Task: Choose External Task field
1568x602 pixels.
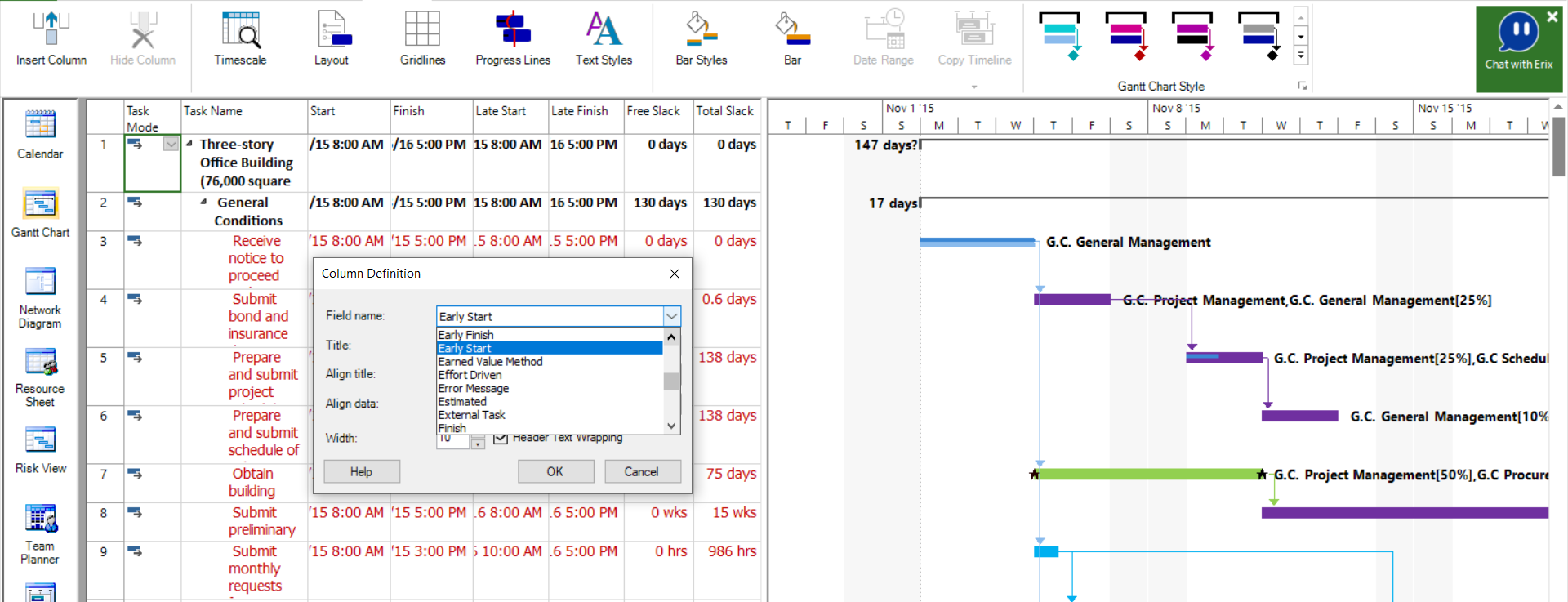Action: 550,415
